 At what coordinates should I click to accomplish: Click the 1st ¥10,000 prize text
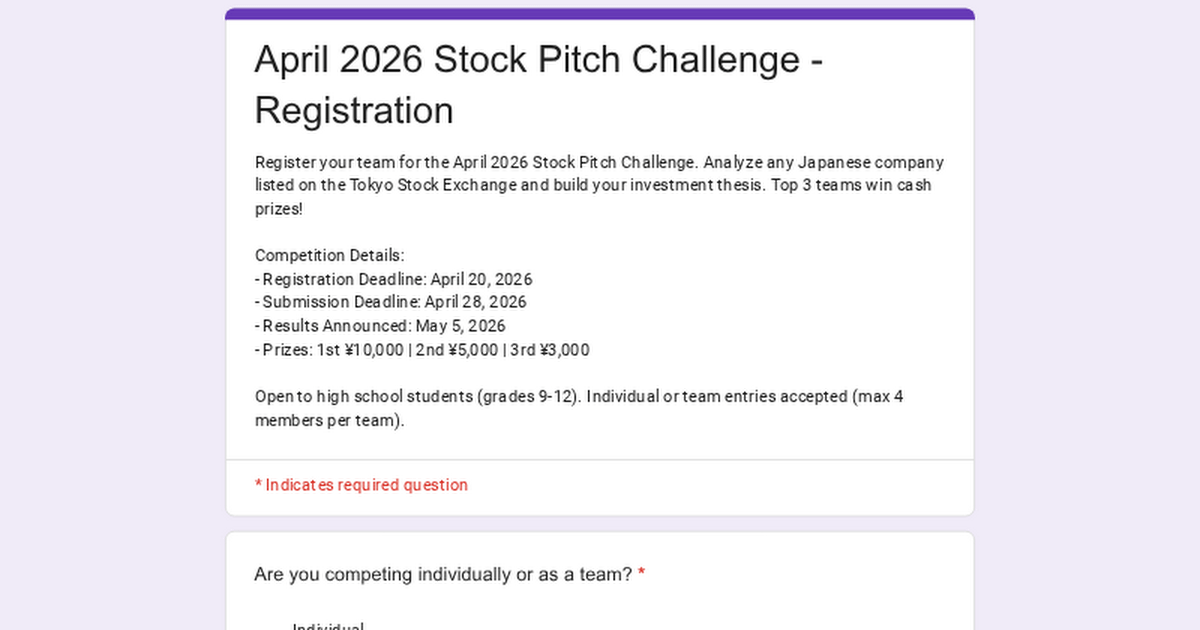pyautogui.click(x=360, y=350)
